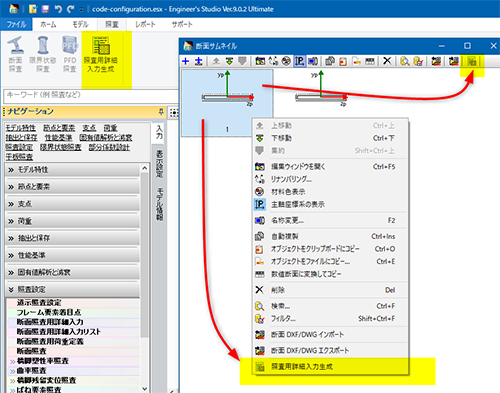Image resolution: width=500 pixels, height=393 pixels.
Task: Click the highlighted 照査用詳細入力生成 toolbar icon
Action: pyautogui.click(x=471, y=61)
